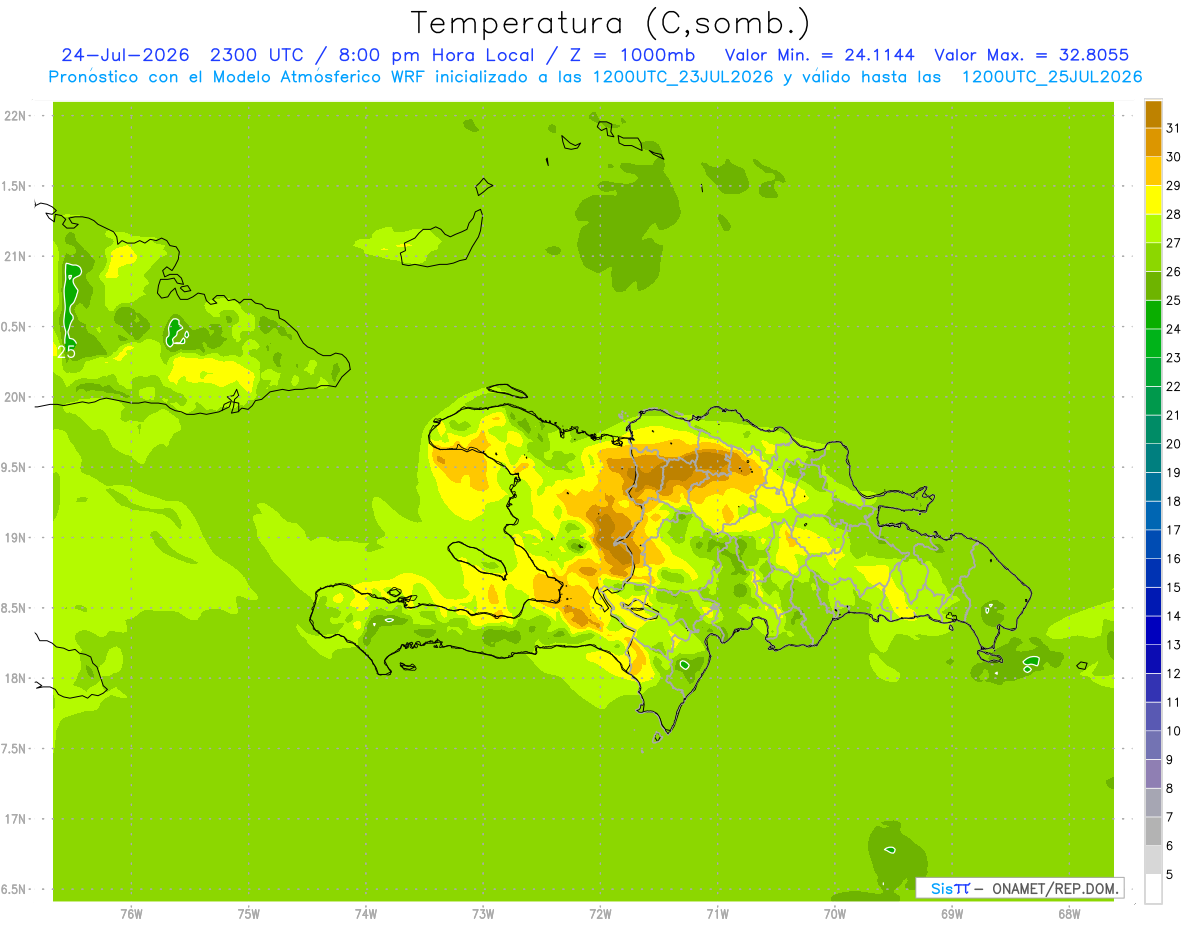This screenshot has height=927, width=1200.
Task: Click the "74W" longitude axis label
Action: click(365, 914)
